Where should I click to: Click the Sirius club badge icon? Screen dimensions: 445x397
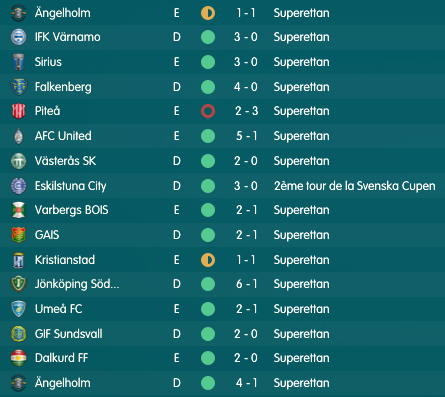point(18,62)
